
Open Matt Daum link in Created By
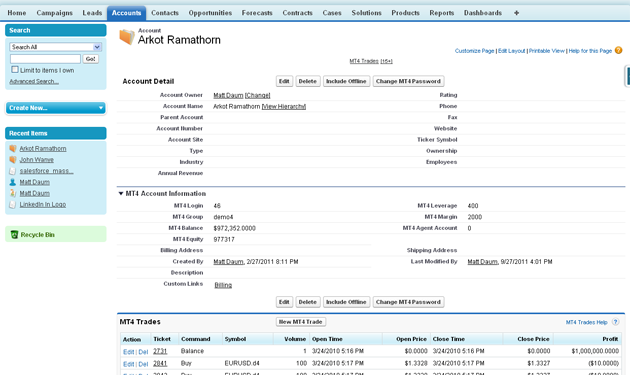click(228, 262)
